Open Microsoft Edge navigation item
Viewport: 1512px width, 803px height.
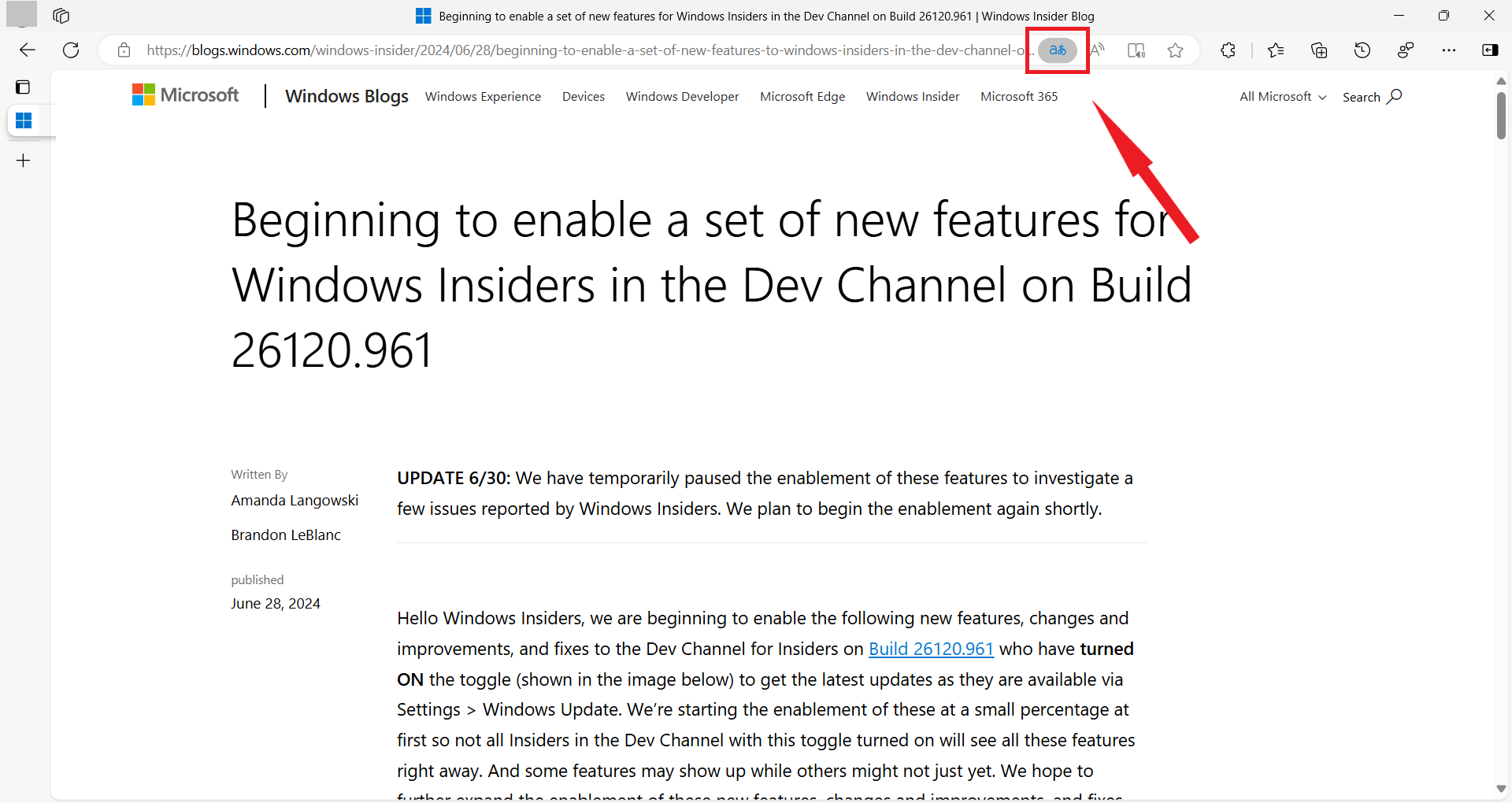coord(802,96)
